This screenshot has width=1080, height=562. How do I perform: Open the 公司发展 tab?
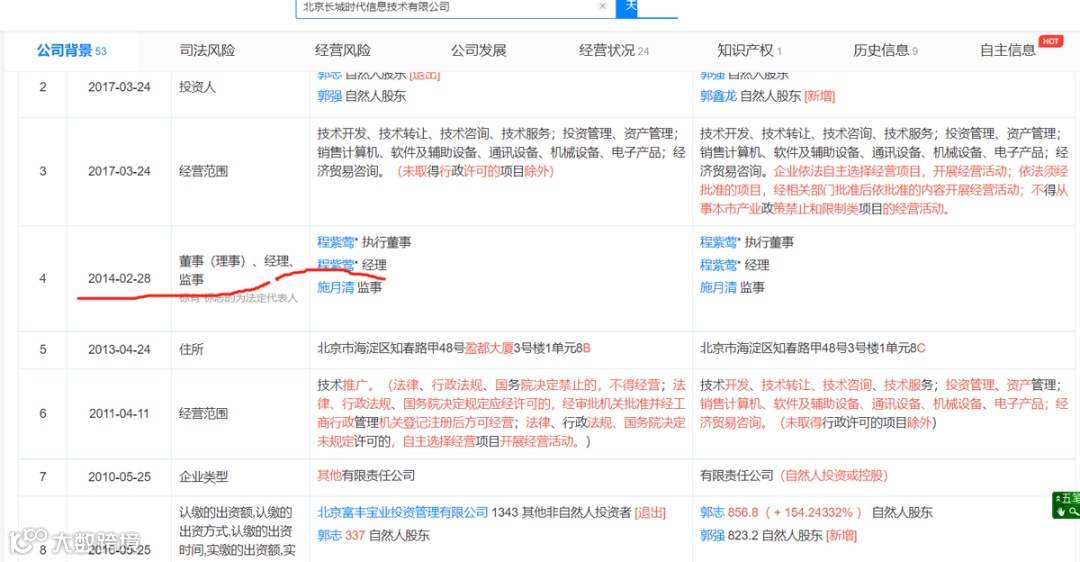click(478, 50)
